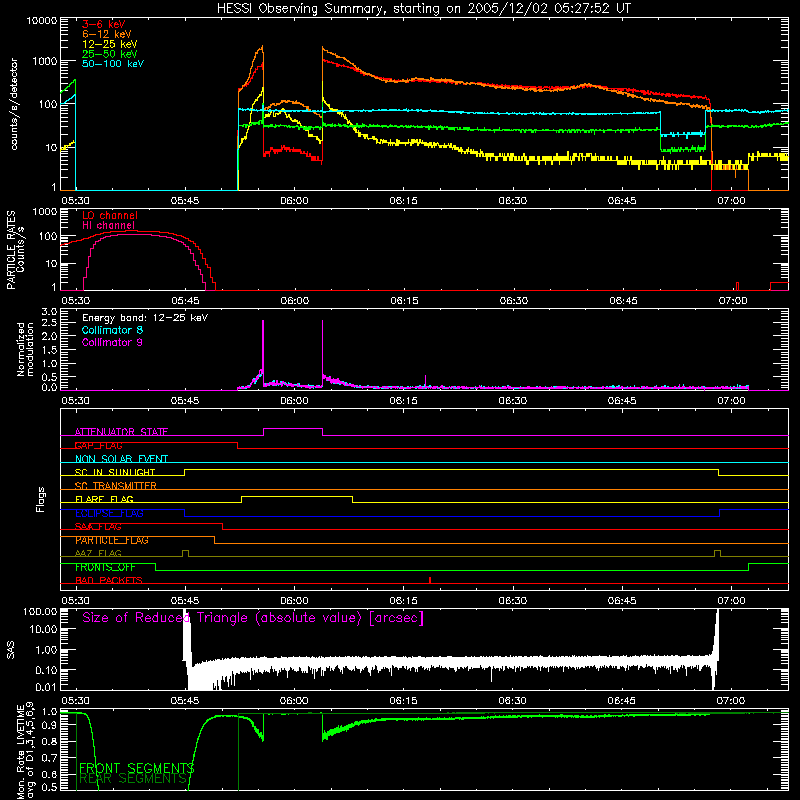Click the counts/s/detector axis label
Screen dimensions: 800x800
(14, 104)
